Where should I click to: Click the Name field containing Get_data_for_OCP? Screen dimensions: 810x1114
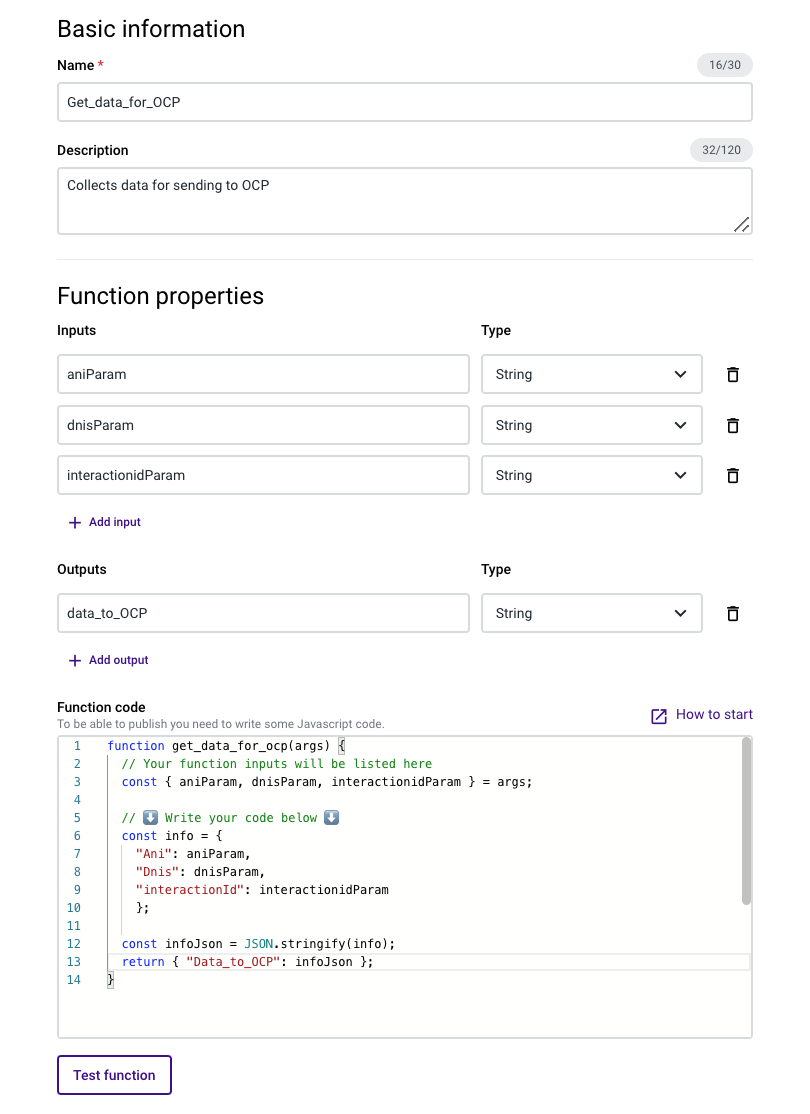(404, 102)
